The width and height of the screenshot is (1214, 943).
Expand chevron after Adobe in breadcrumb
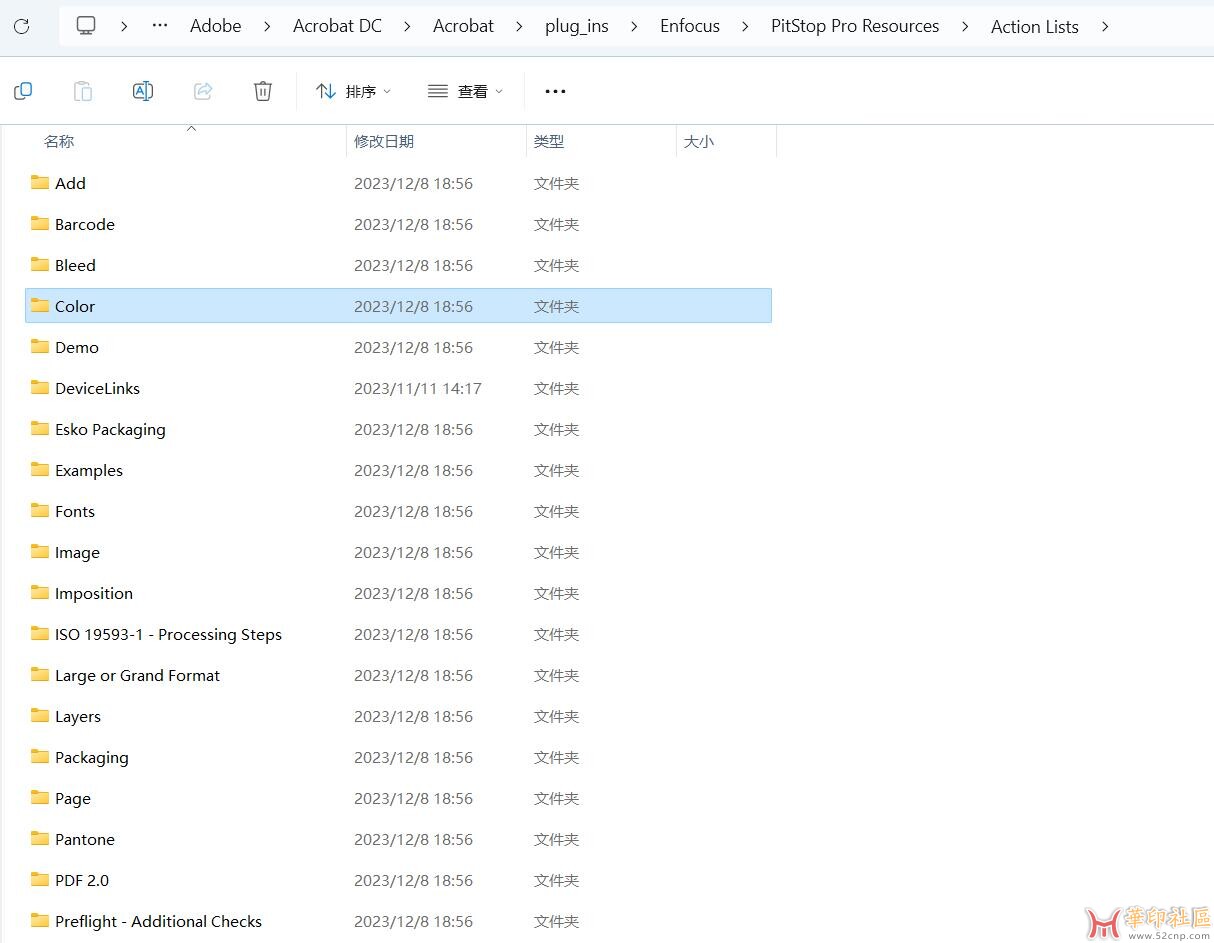click(267, 26)
